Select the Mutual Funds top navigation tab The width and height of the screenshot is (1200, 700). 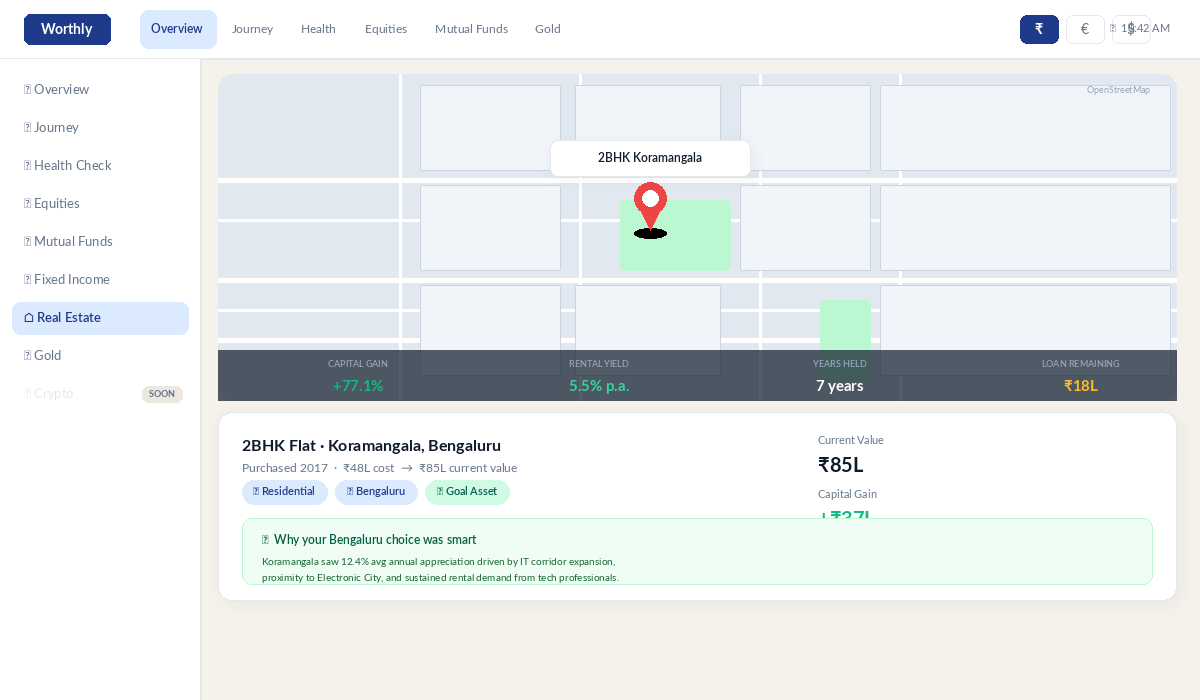471,29
